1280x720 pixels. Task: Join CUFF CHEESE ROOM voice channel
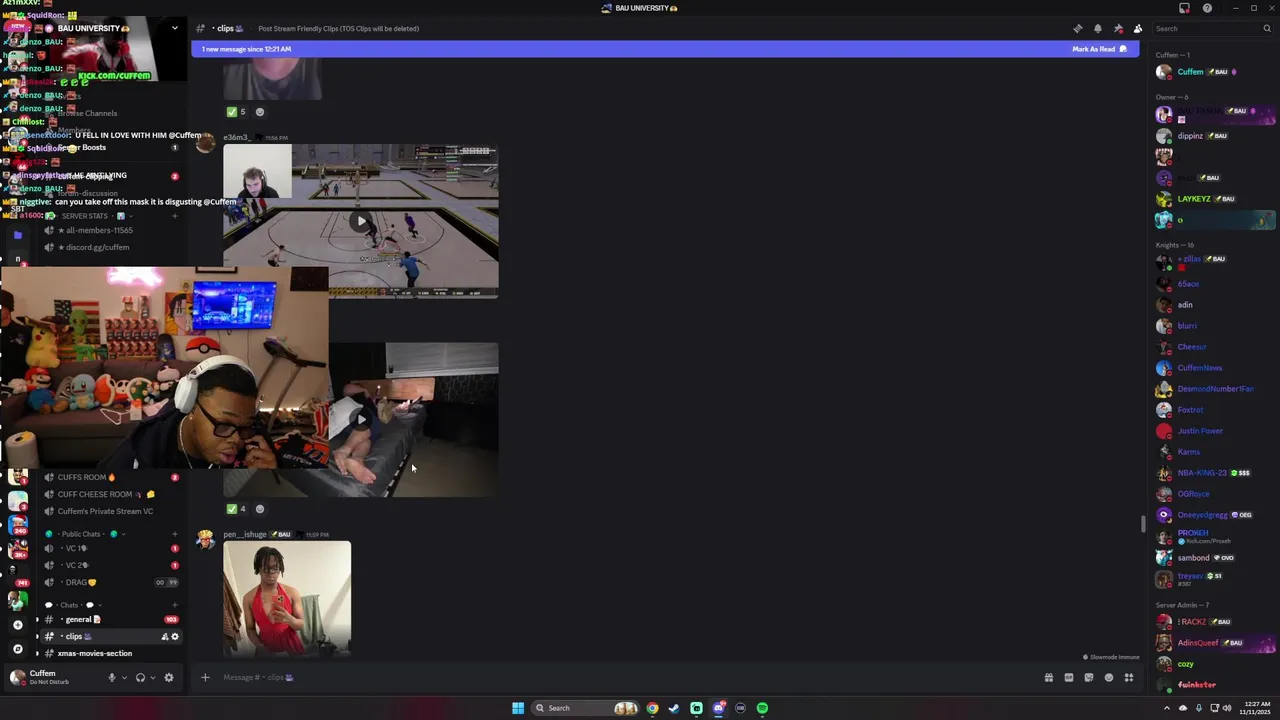coord(110,494)
